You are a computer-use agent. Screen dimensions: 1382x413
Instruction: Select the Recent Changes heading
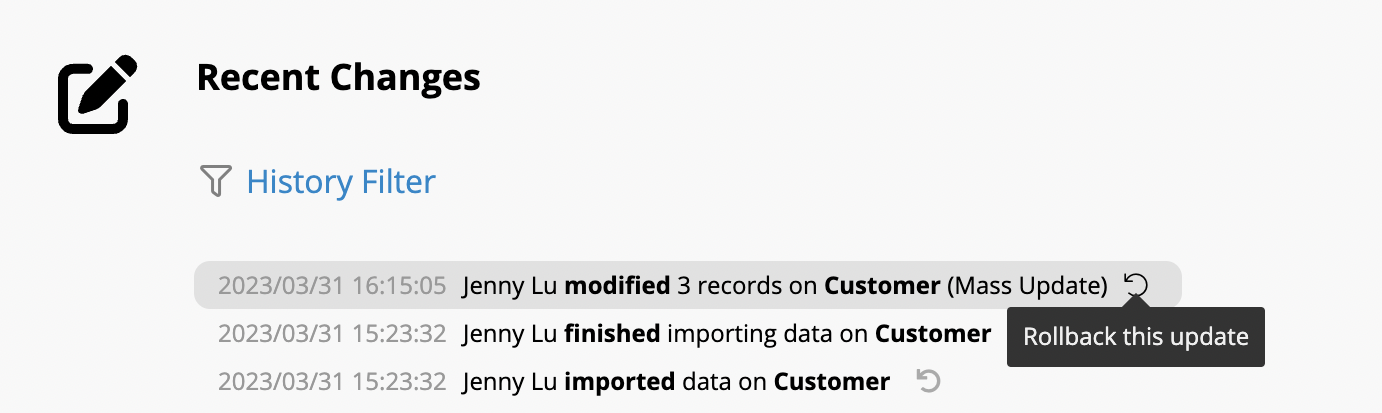[x=338, y=77]
